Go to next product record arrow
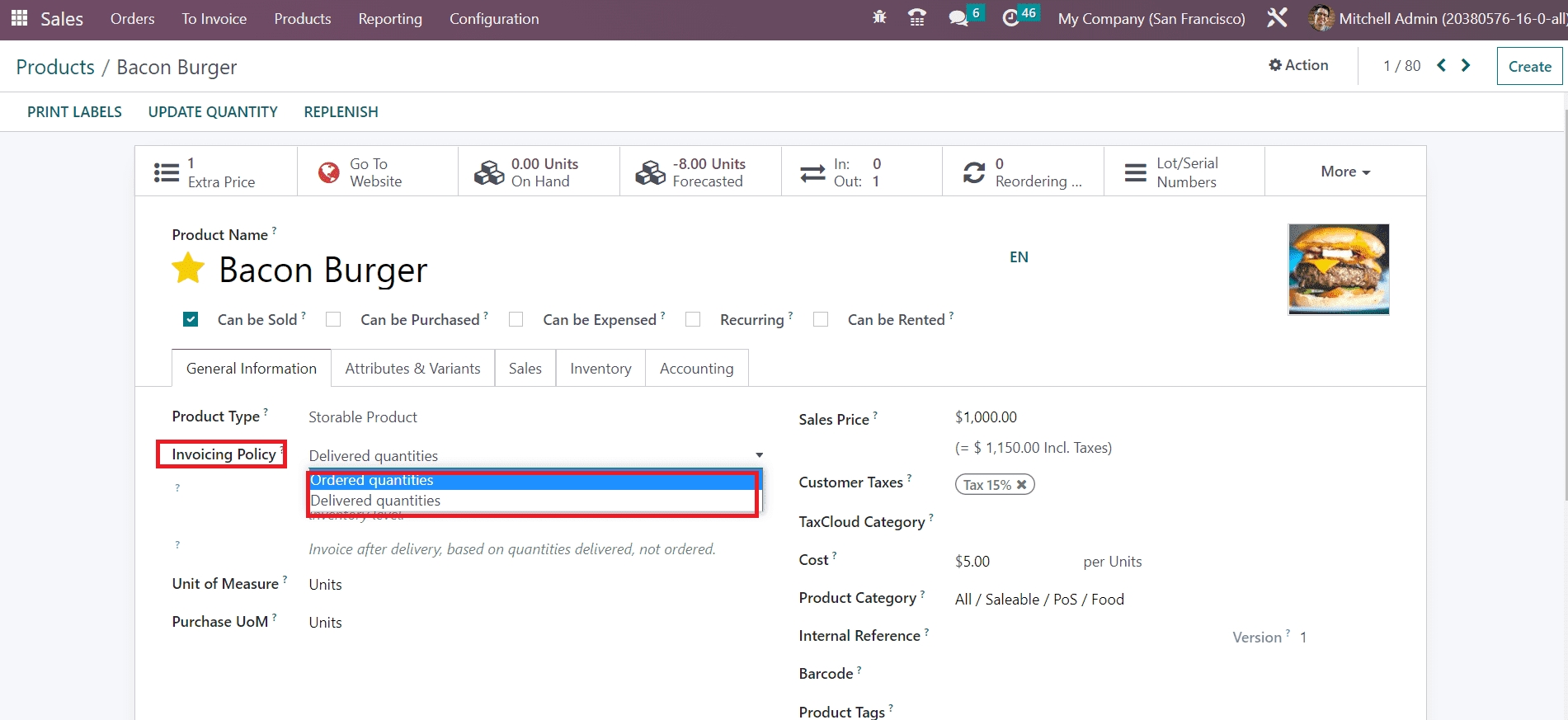 (1466, 65)
